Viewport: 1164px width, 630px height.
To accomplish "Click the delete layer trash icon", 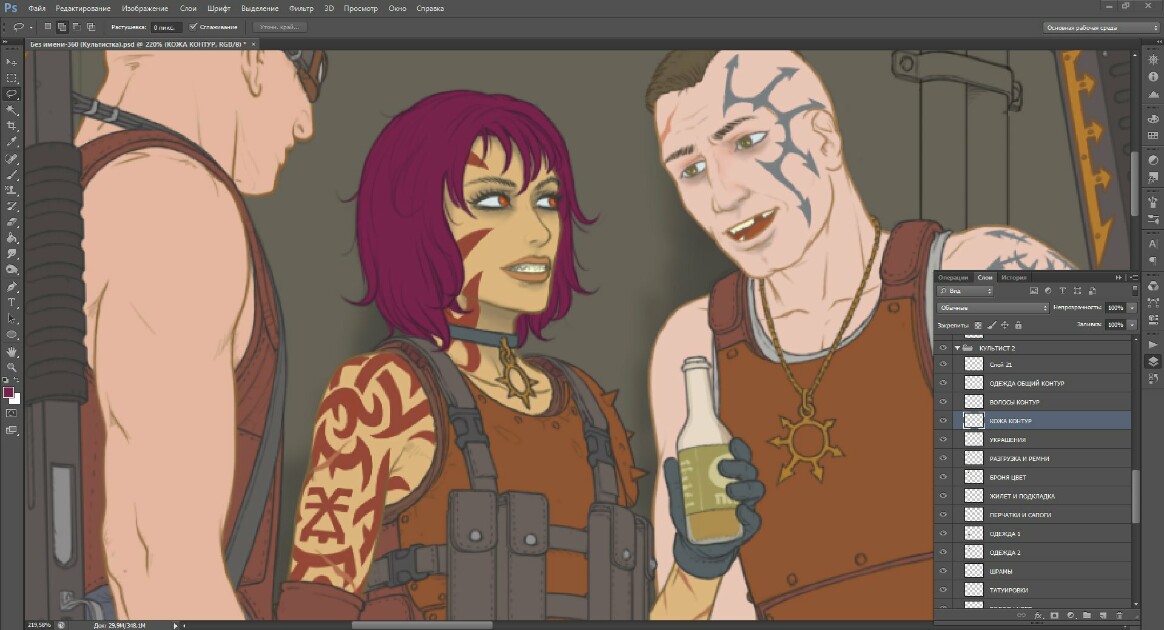I will pos(1119,615).
